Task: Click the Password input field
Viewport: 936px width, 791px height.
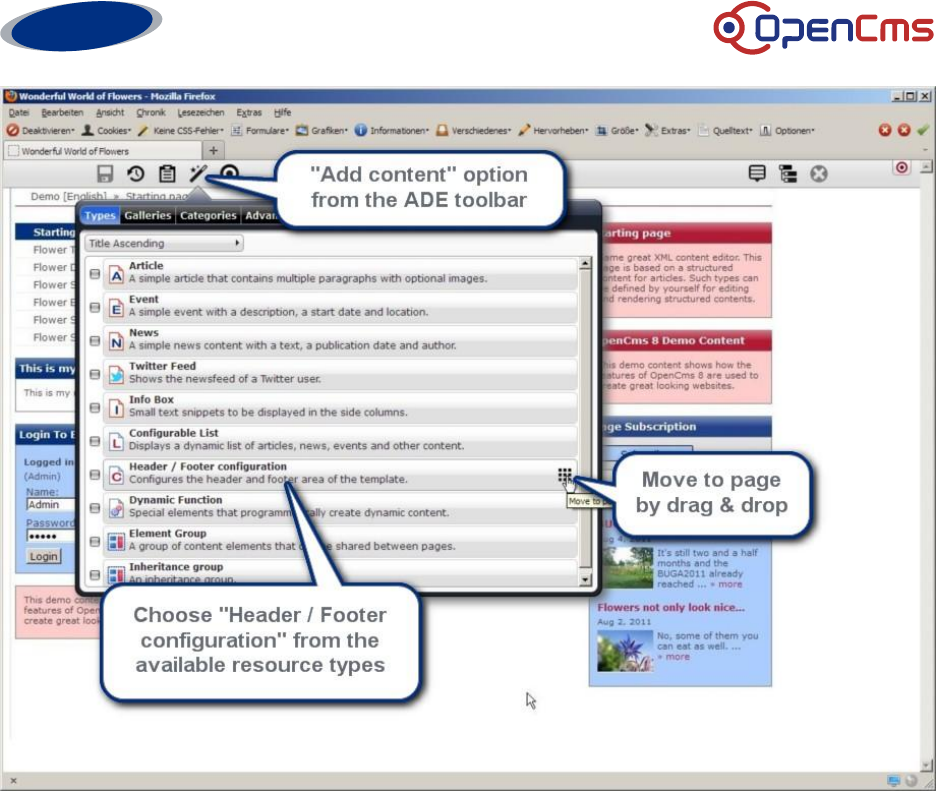Action: point(51,535)
